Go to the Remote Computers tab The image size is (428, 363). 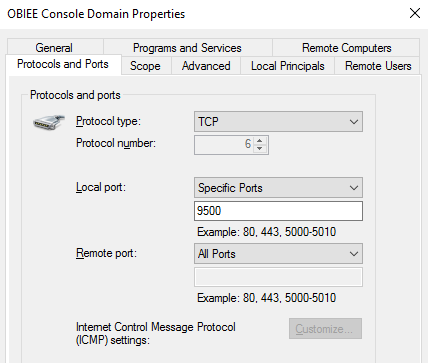coord(347,48)
